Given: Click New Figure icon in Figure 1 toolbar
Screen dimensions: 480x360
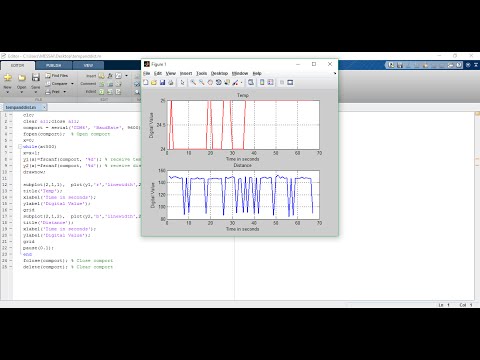Looking at the screenshot, I should point(146,83).
